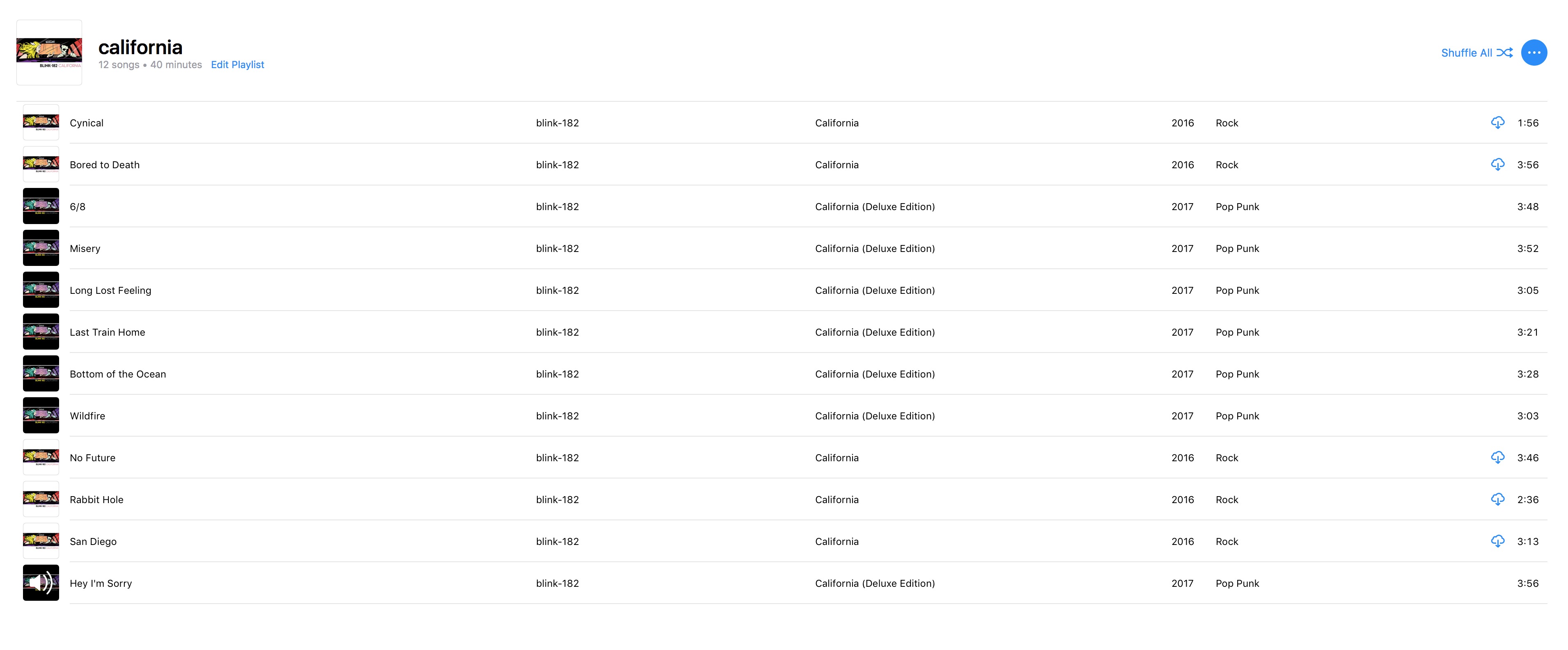Click the speaker icon on Hey I'm Sorry

click(x=41, y=582)
